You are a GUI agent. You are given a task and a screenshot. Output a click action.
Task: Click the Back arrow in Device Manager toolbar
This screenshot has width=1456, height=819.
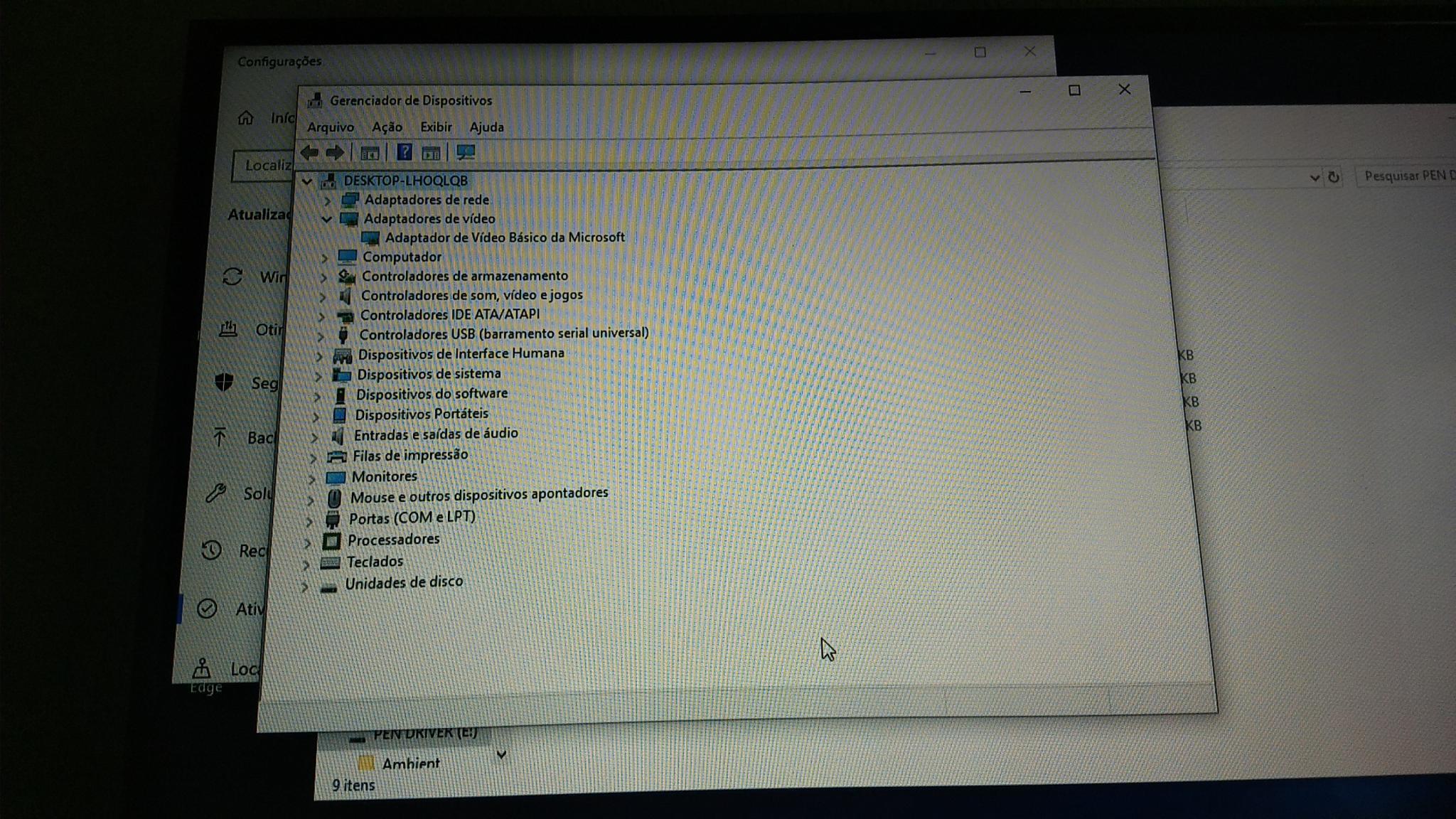(x=309, y=152)
